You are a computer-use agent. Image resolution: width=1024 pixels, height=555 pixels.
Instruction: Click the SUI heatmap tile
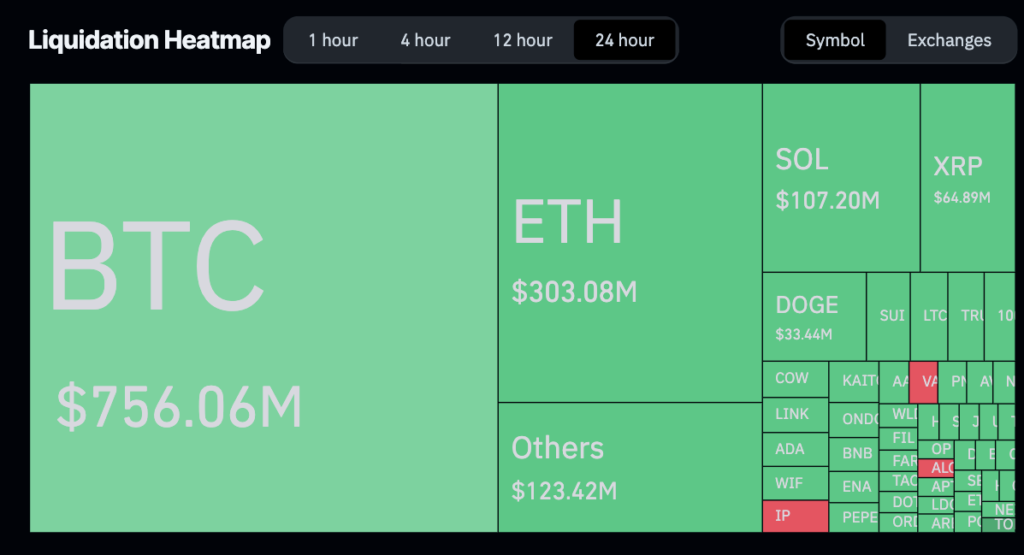coord(890,316)
